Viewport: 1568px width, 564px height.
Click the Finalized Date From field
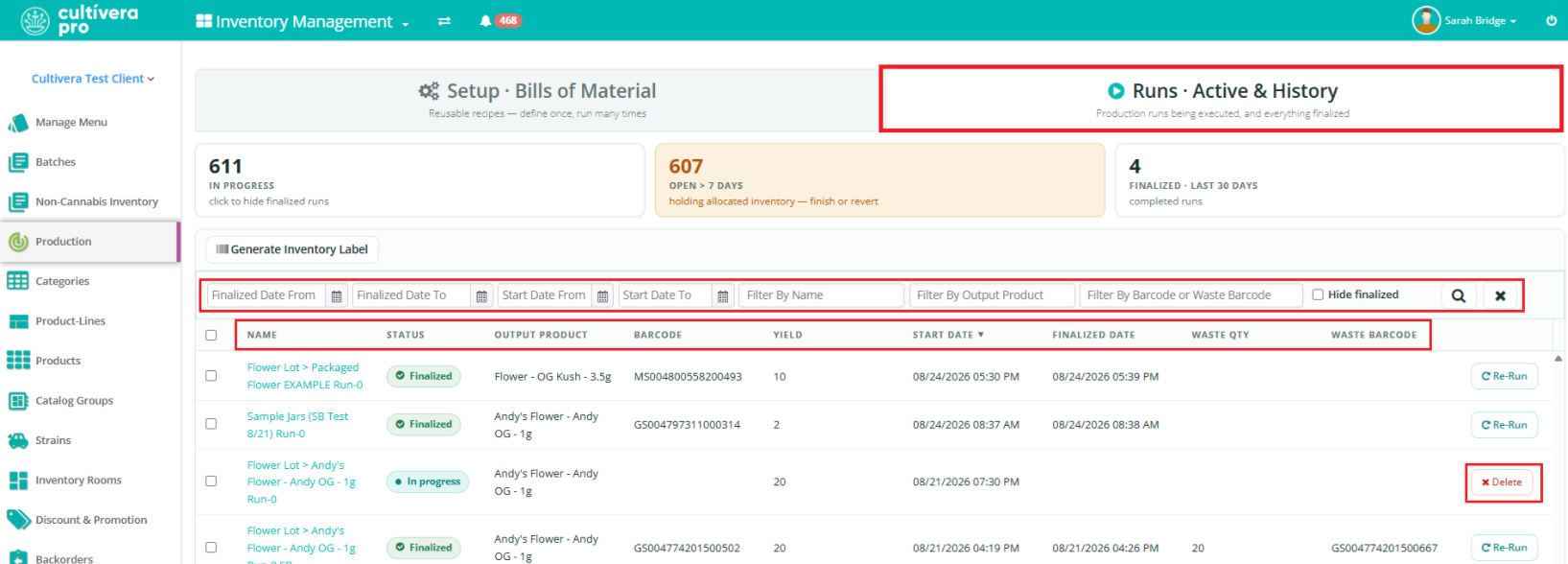(x=267, y=295)
